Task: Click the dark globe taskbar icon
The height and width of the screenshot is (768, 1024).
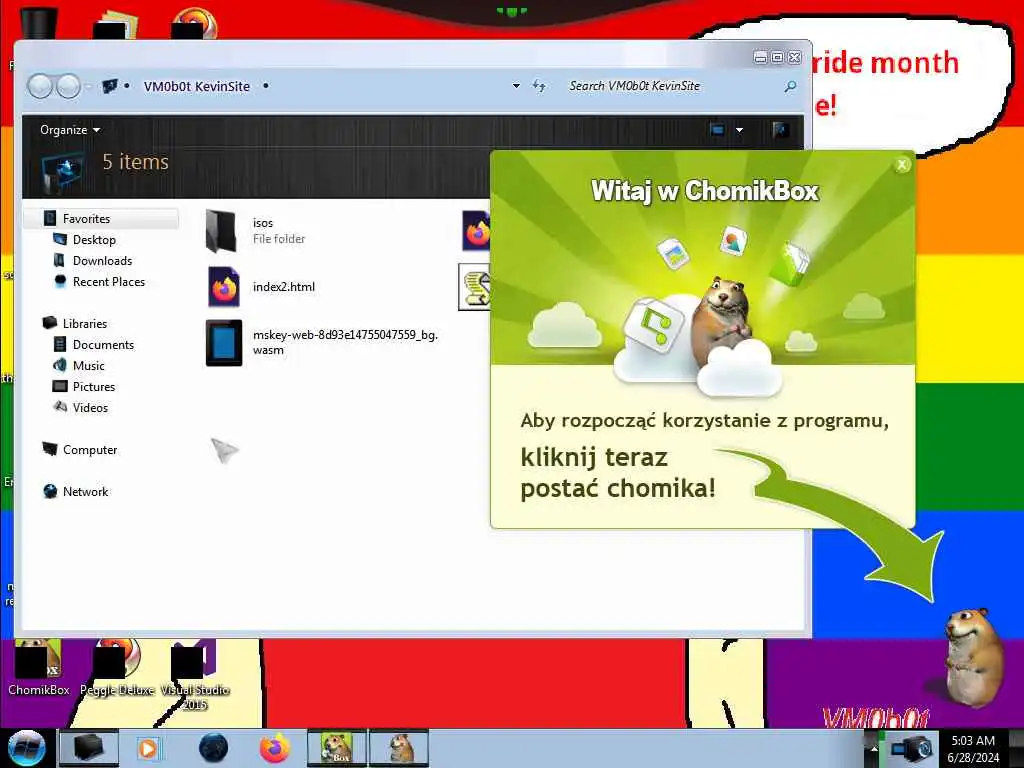Action: pyautogui.click(x=213, y=748)
